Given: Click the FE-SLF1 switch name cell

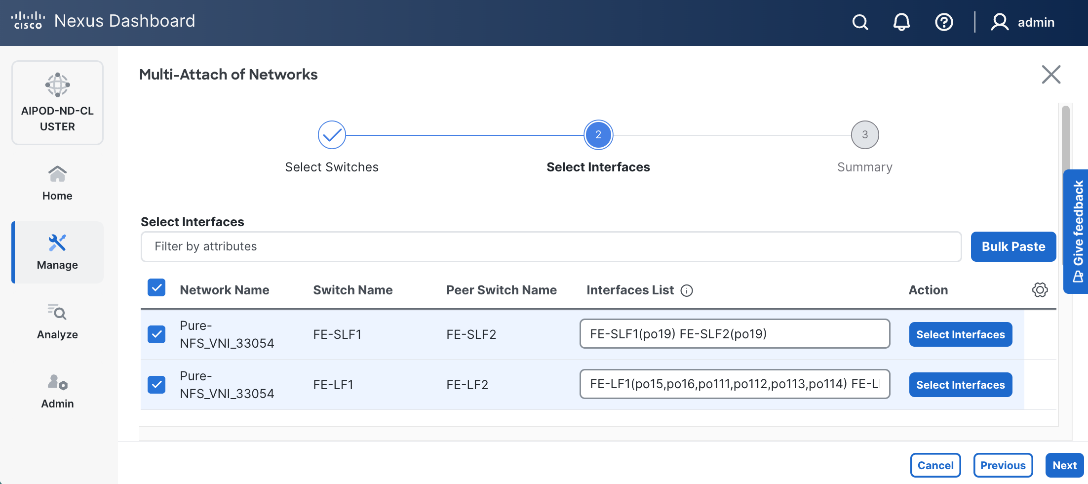Looking at the screenshot, I should click(x=338, y=335).
